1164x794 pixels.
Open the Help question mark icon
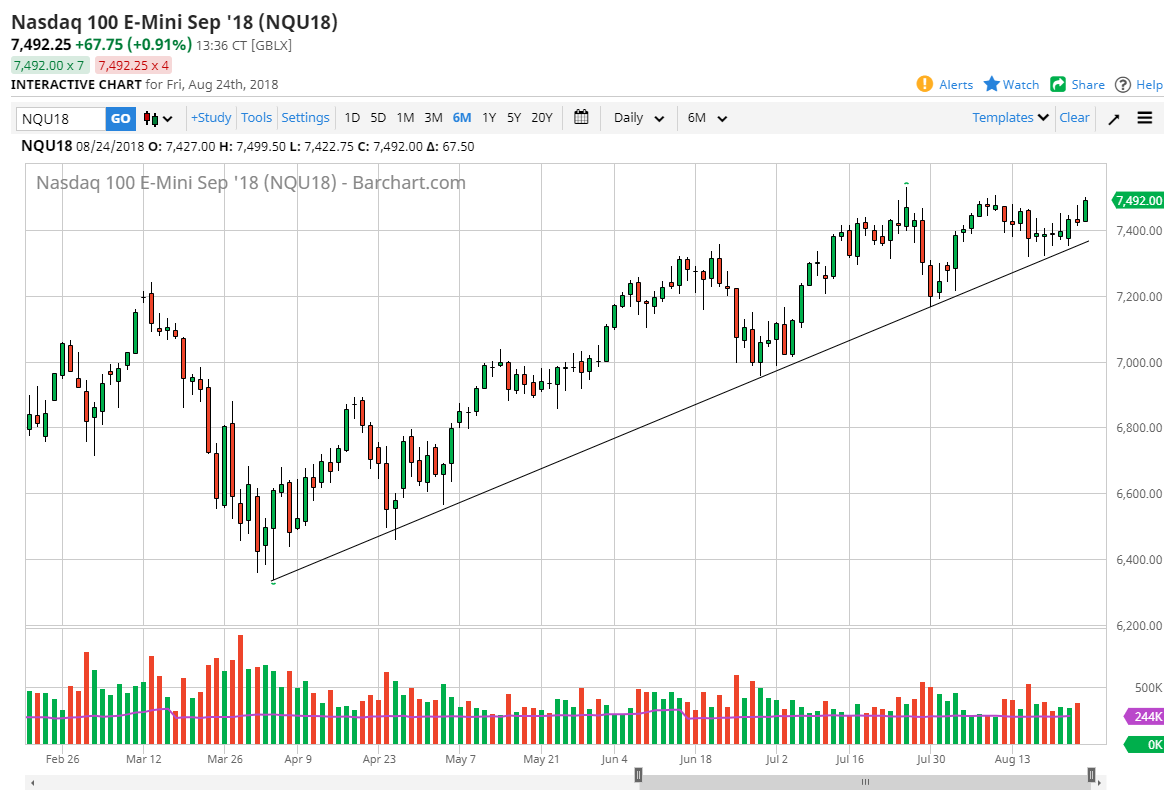point(1123,85)
